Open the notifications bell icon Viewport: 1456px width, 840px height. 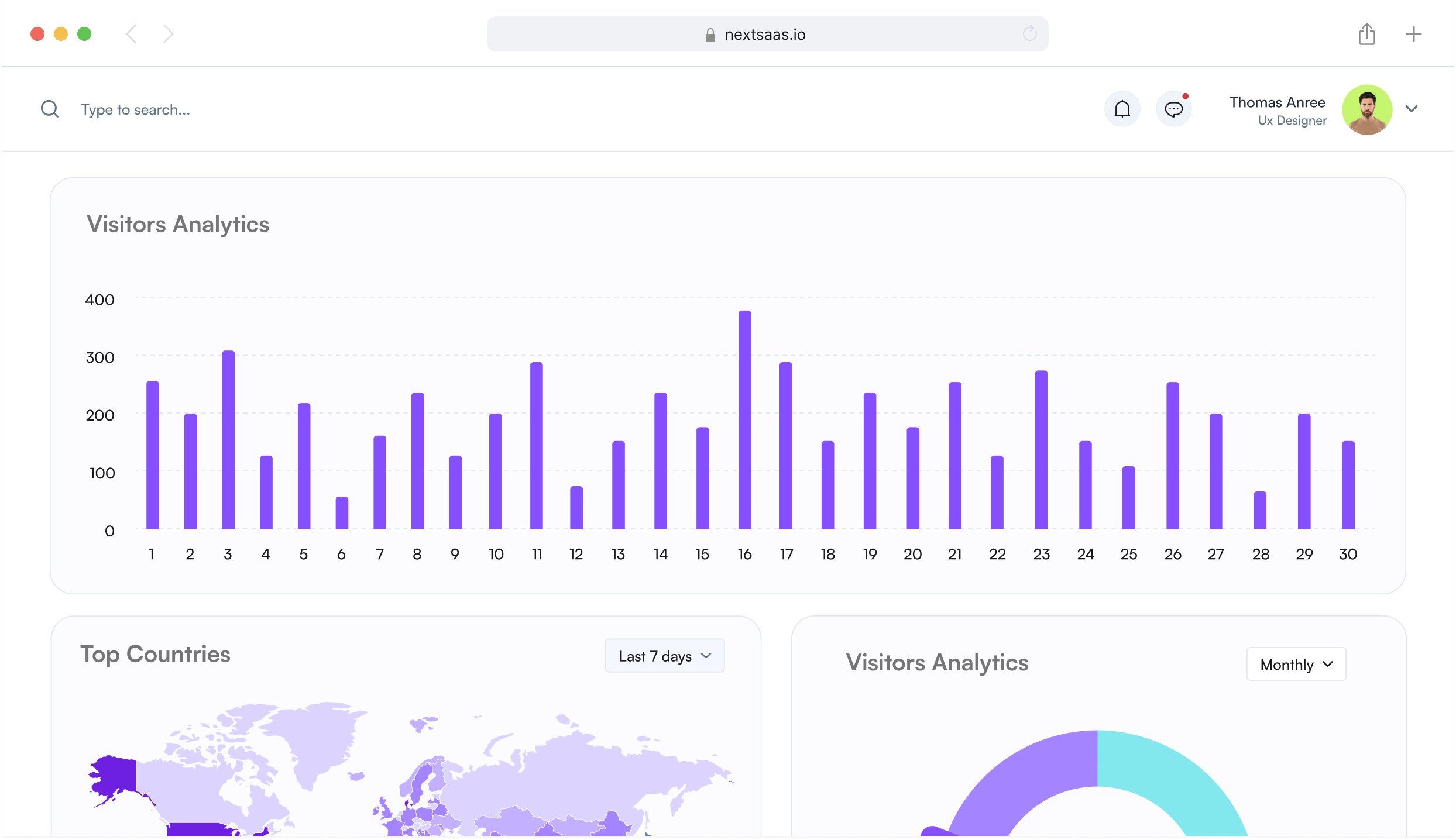point(1122,109)
